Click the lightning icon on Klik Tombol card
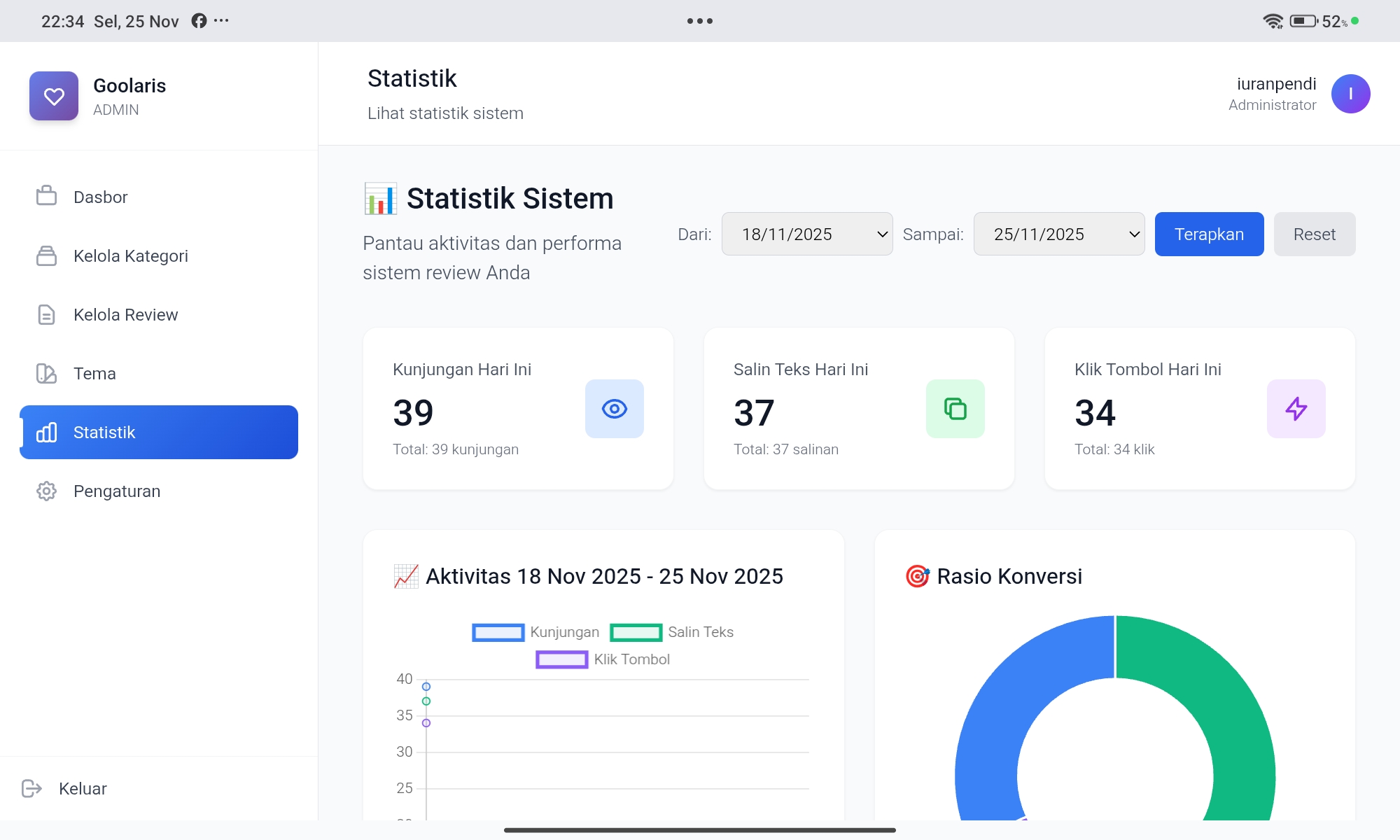This screenshot has width=1400, height=840. tap(1296, 409)
